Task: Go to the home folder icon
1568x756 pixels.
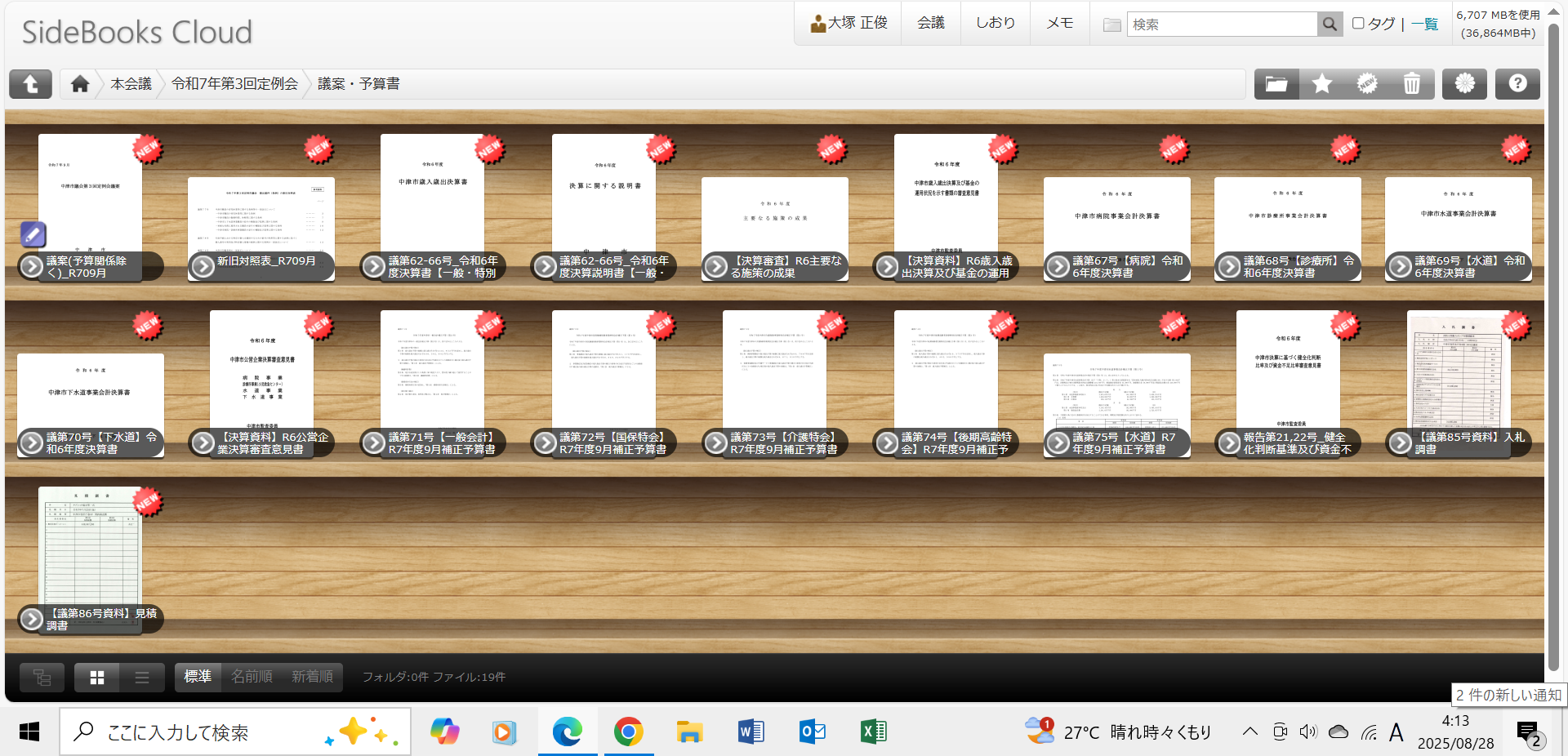Action: [80, 84]
